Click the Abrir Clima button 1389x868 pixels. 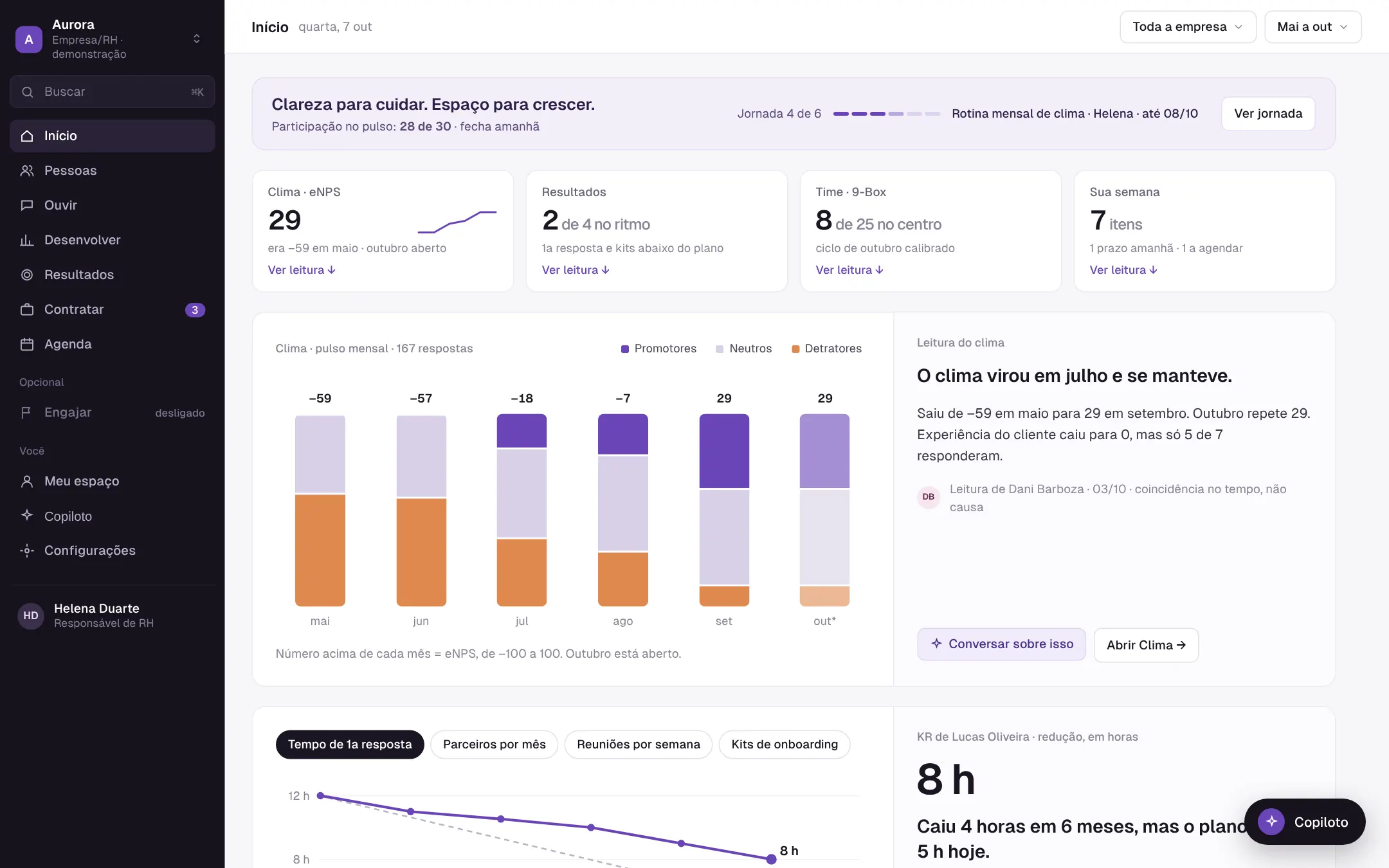click(1146, 645)
